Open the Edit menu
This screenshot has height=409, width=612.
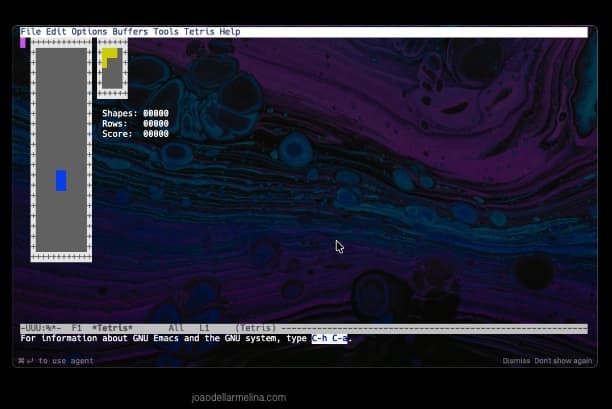coord(56,32)
